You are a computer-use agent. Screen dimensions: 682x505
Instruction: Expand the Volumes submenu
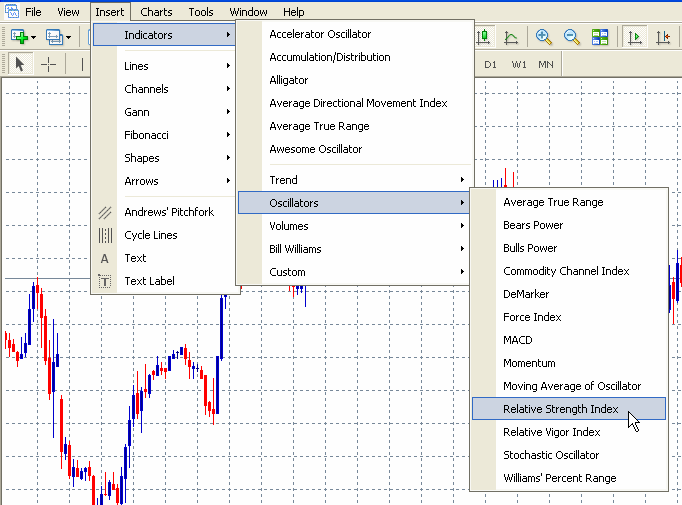point(354,226)
